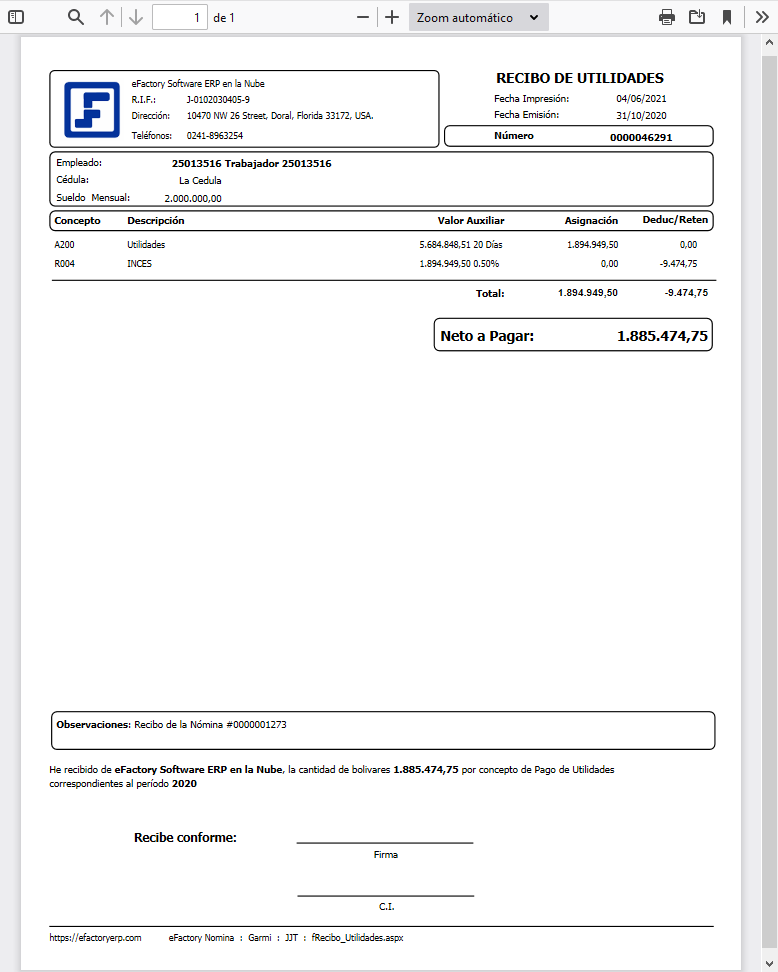
Task: Click the eFactory logo in the receipt
Action: pyautogui.click(x=91, y=109)
